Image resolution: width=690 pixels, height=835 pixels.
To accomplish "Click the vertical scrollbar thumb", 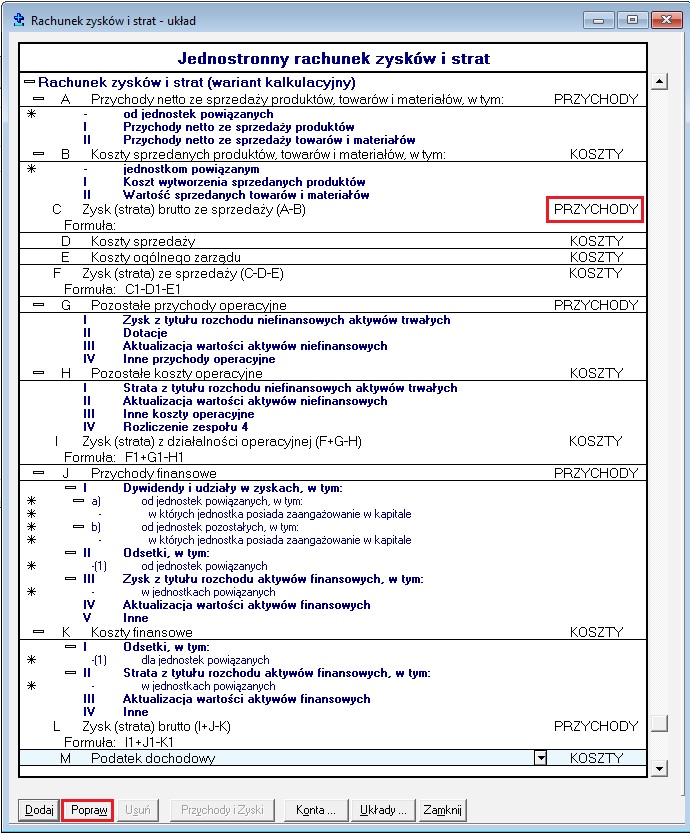I will pyautogui.click(x=659, y=723).
